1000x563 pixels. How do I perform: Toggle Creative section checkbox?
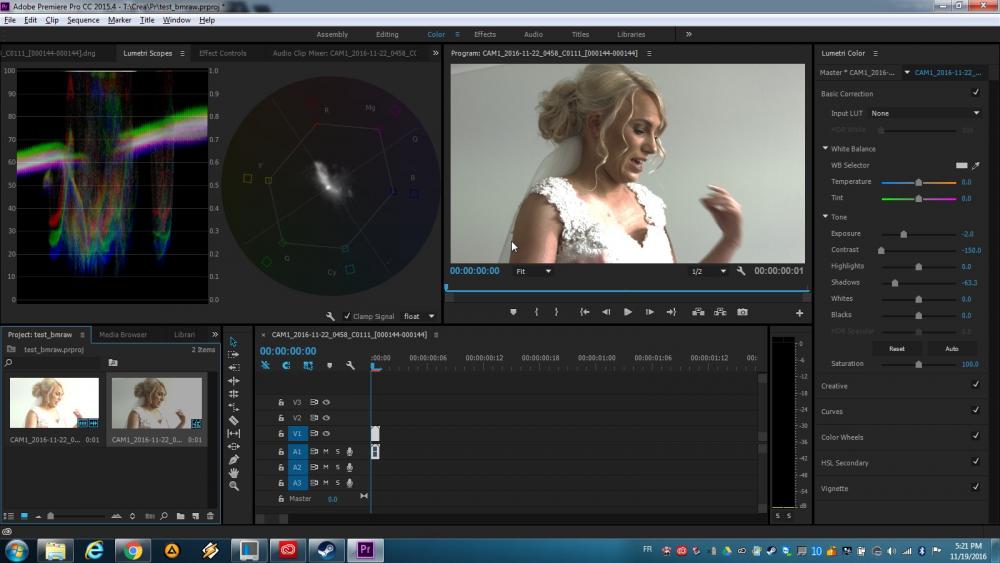tap(975, 384)
